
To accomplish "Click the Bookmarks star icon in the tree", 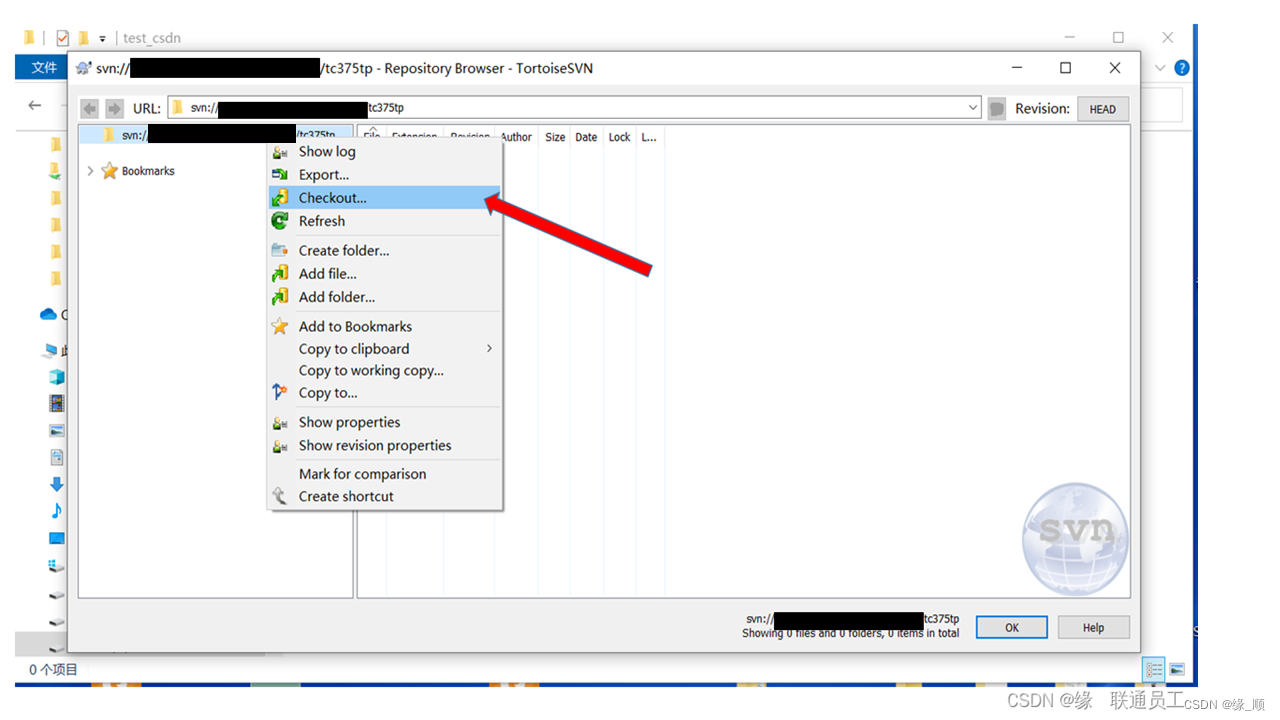I will [110, 170].
